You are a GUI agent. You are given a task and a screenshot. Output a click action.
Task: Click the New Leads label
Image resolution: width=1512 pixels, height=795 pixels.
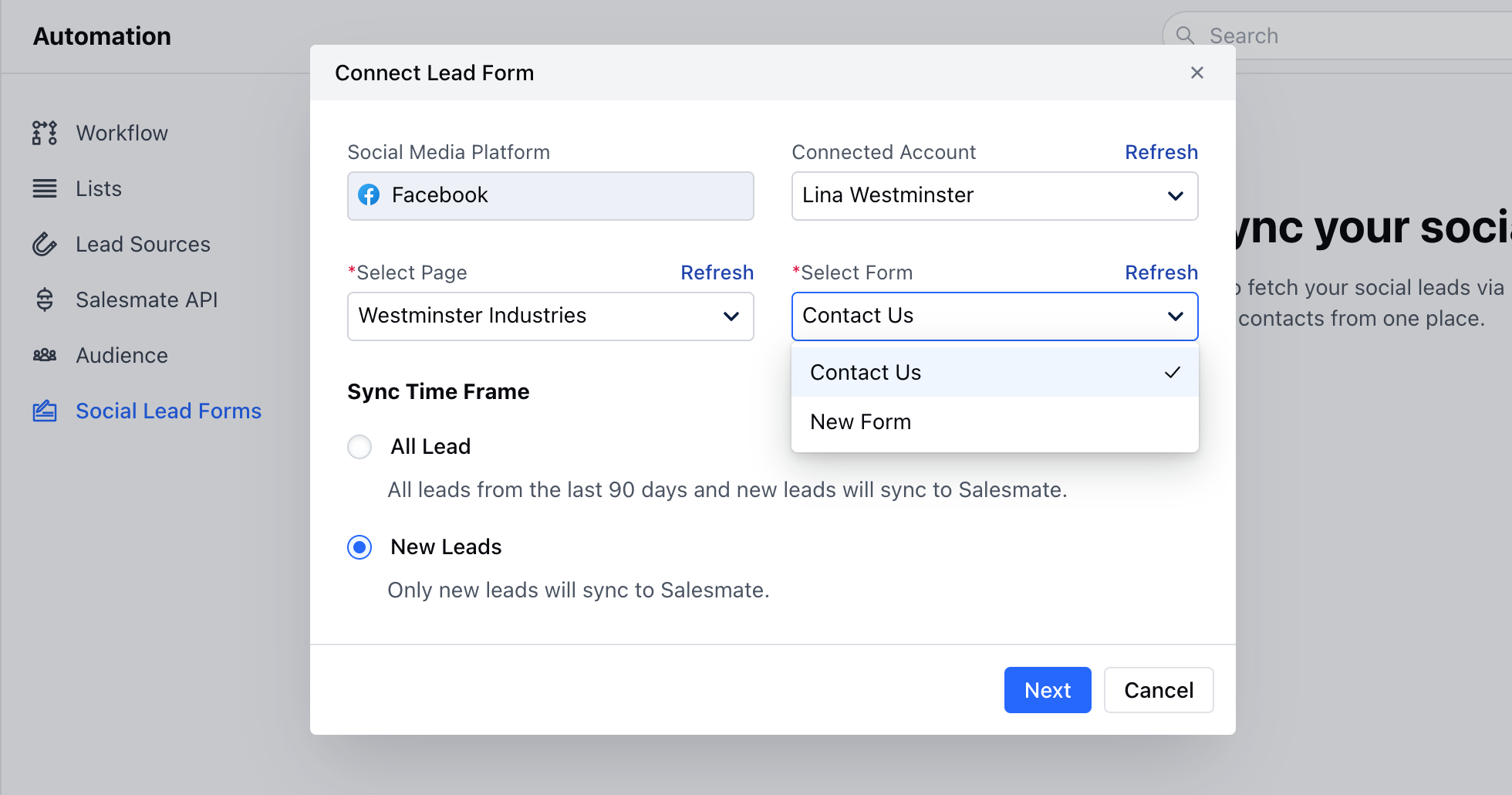pos(446,547)
